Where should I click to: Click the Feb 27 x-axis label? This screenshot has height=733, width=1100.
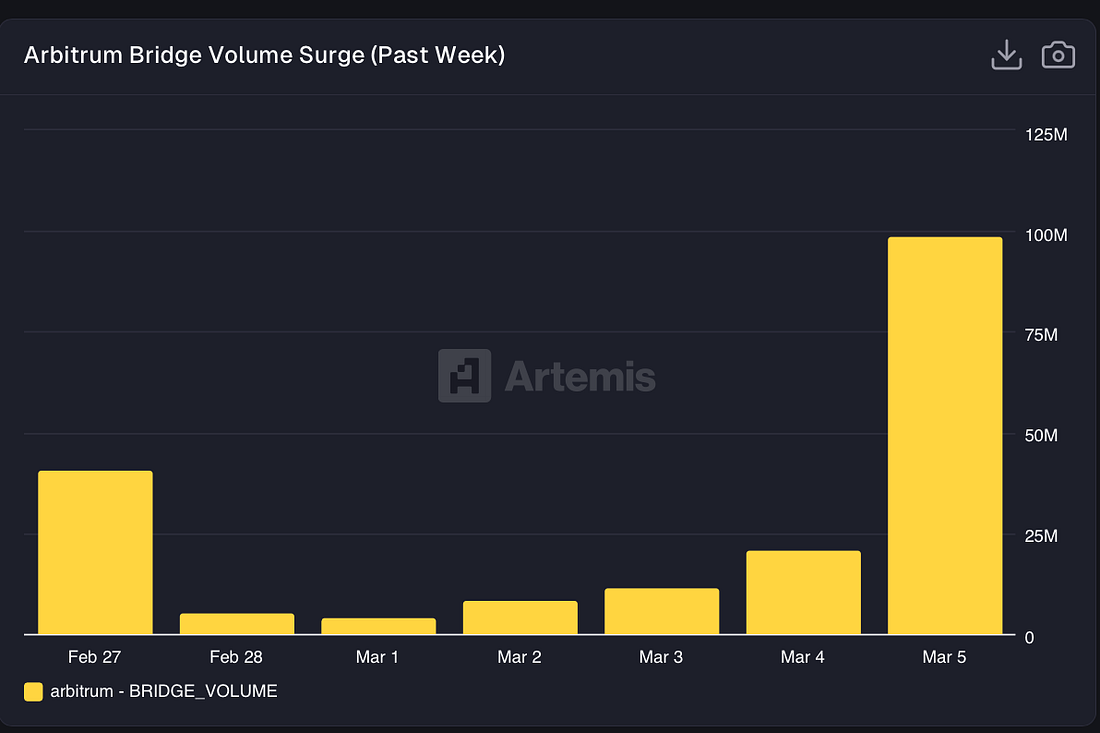pyautogui.click(x=95, y=657)
